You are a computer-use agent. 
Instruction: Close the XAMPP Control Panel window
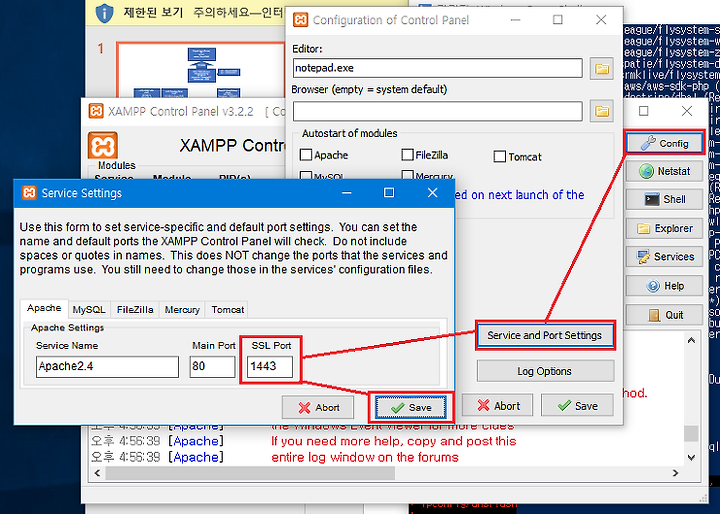687,111
